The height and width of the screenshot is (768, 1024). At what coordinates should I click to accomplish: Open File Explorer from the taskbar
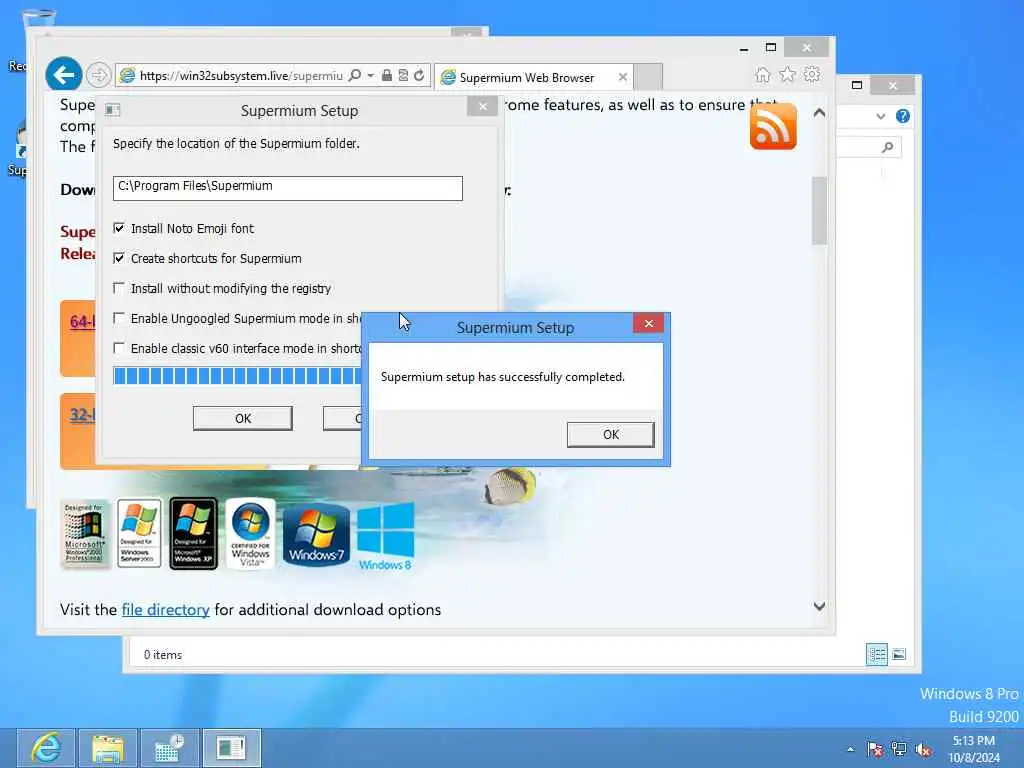108,748
